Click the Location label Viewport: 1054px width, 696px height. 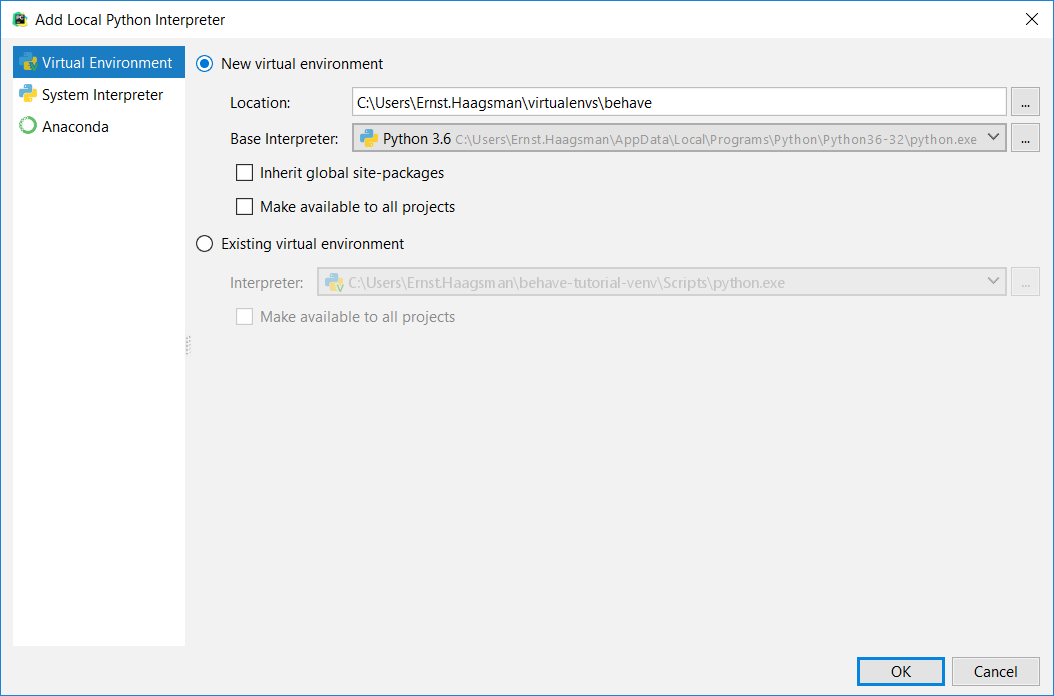260,103
